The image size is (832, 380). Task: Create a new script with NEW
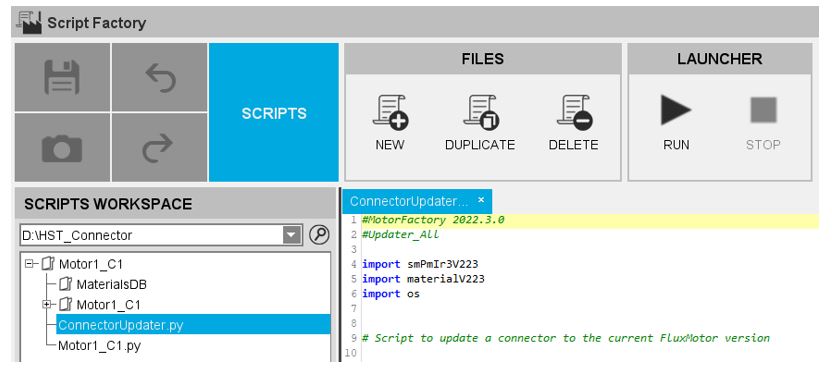(x=390, y=123)
